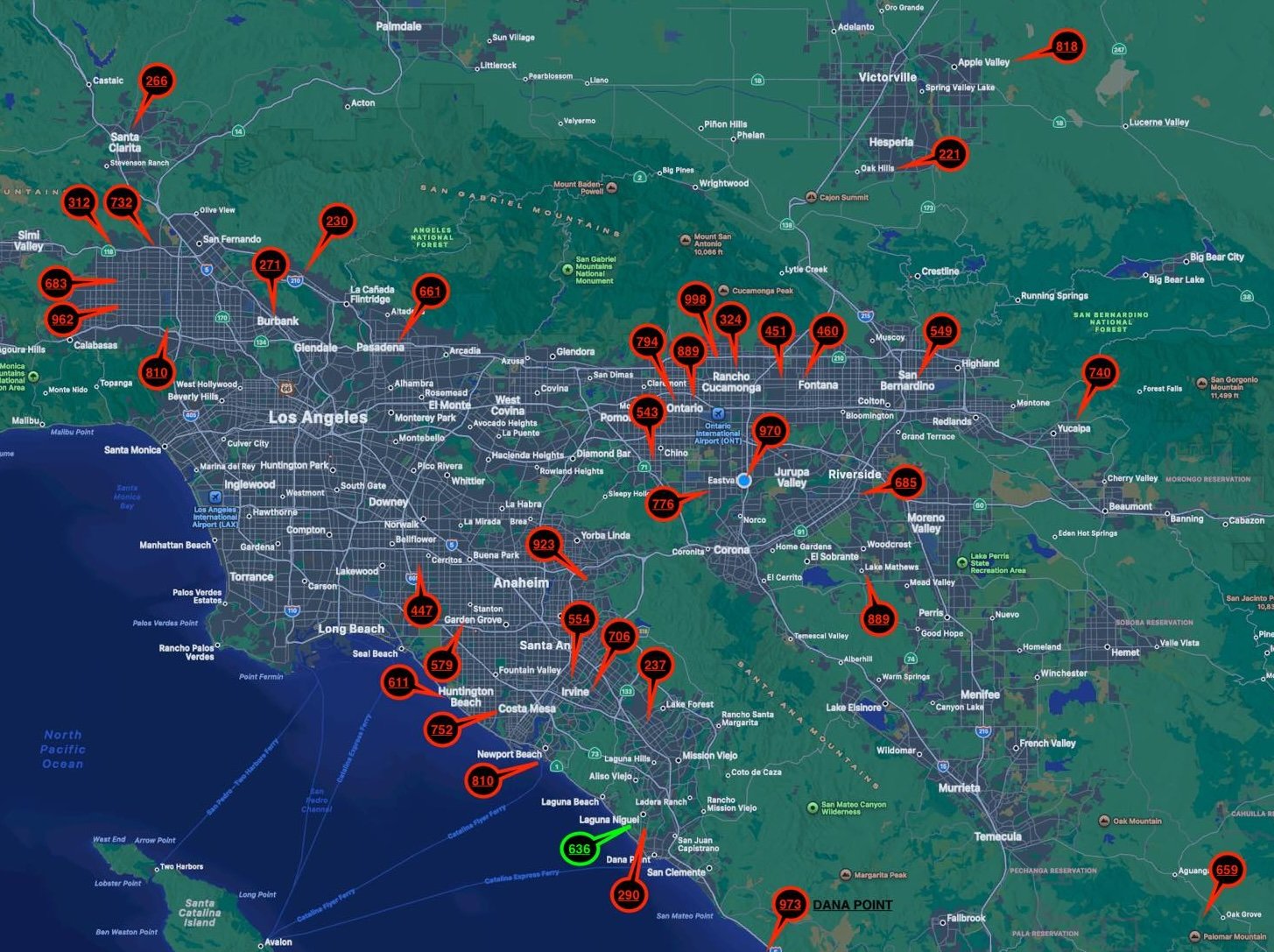This screenshot has width=1274, height=952.
Task: Select the 973 marker beside the DANA POINT label
Action: click(x=790, y=905)
